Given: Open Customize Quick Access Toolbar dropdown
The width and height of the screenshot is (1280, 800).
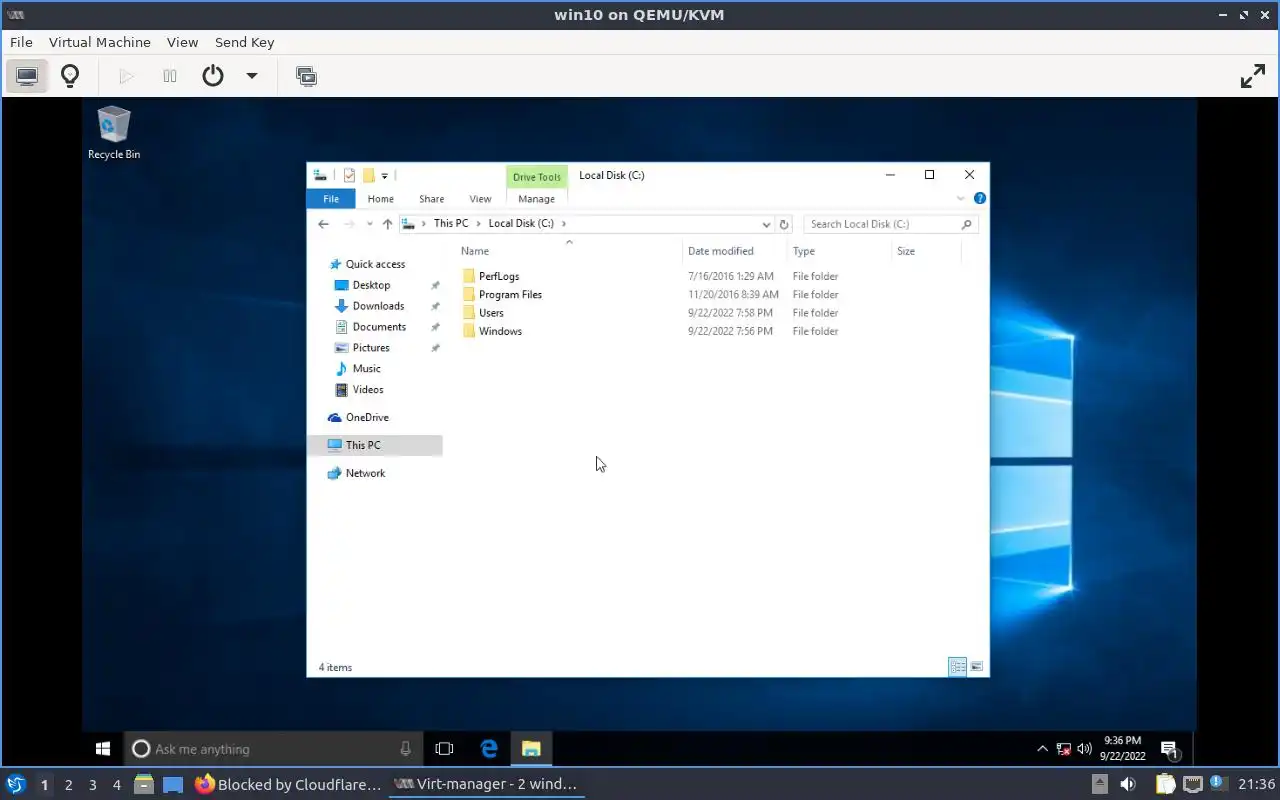Looking at the screenshot, I should point(384,176).
